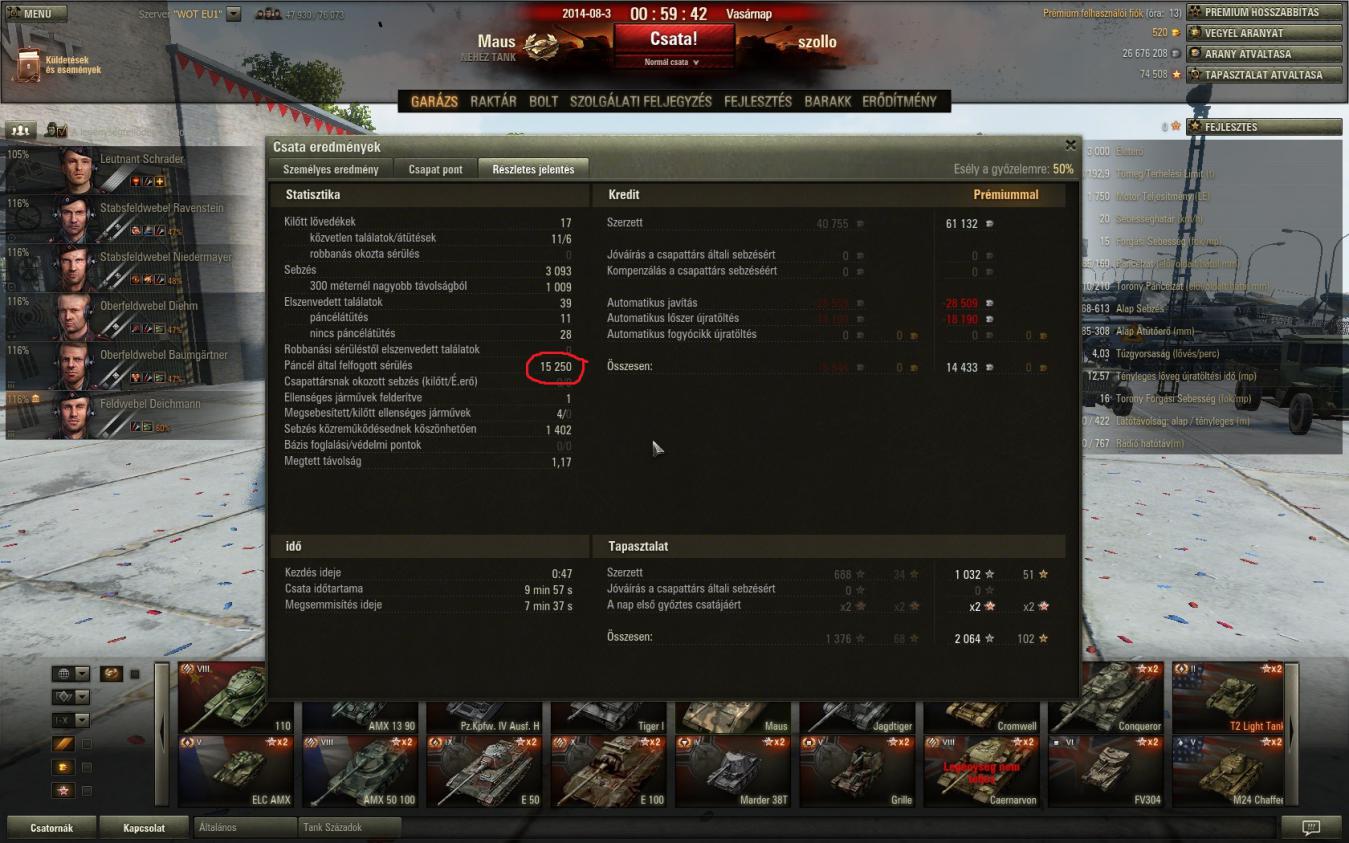Start battle with Csata! button

674,40
